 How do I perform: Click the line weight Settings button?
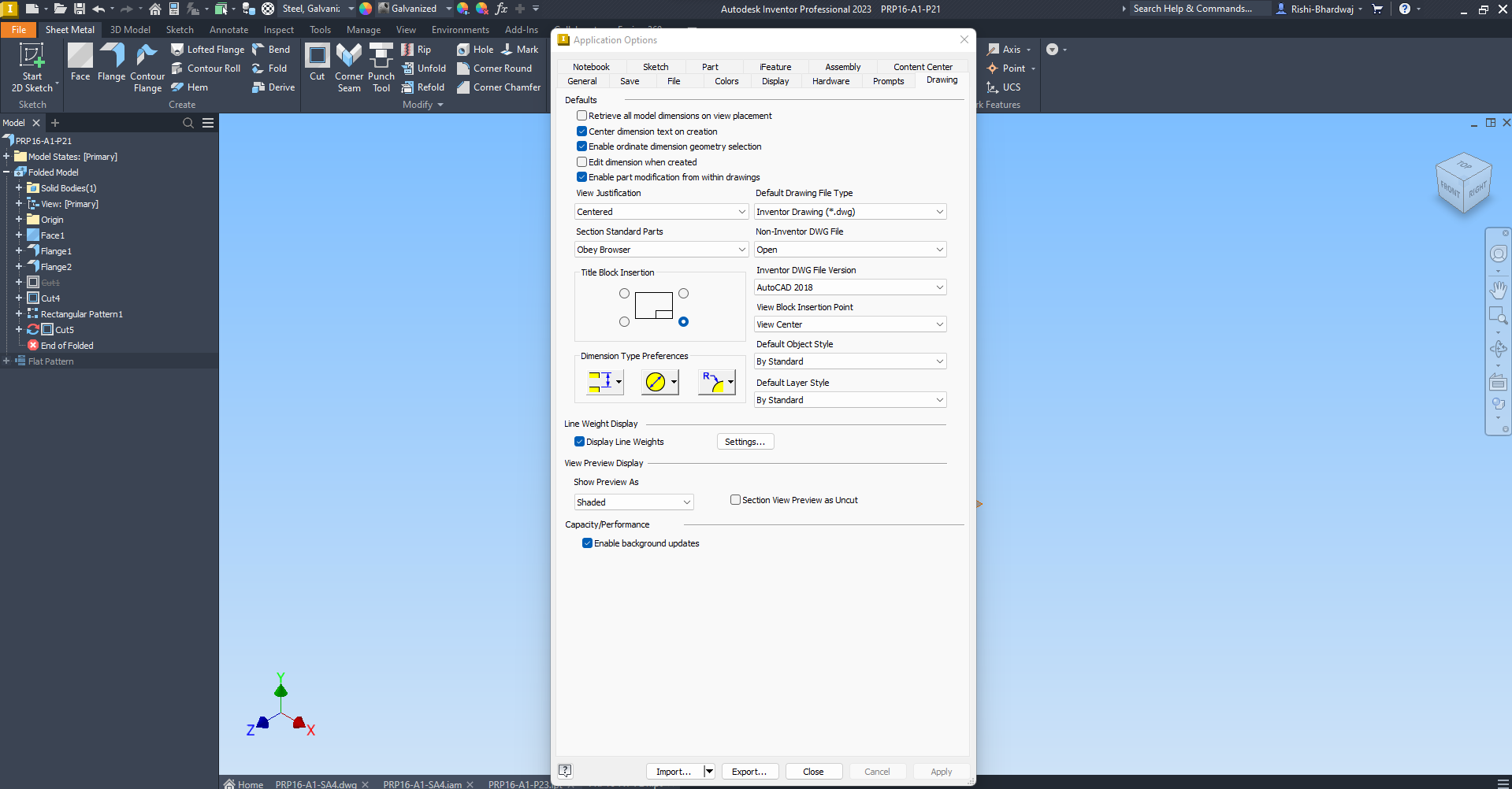point(745,442)
